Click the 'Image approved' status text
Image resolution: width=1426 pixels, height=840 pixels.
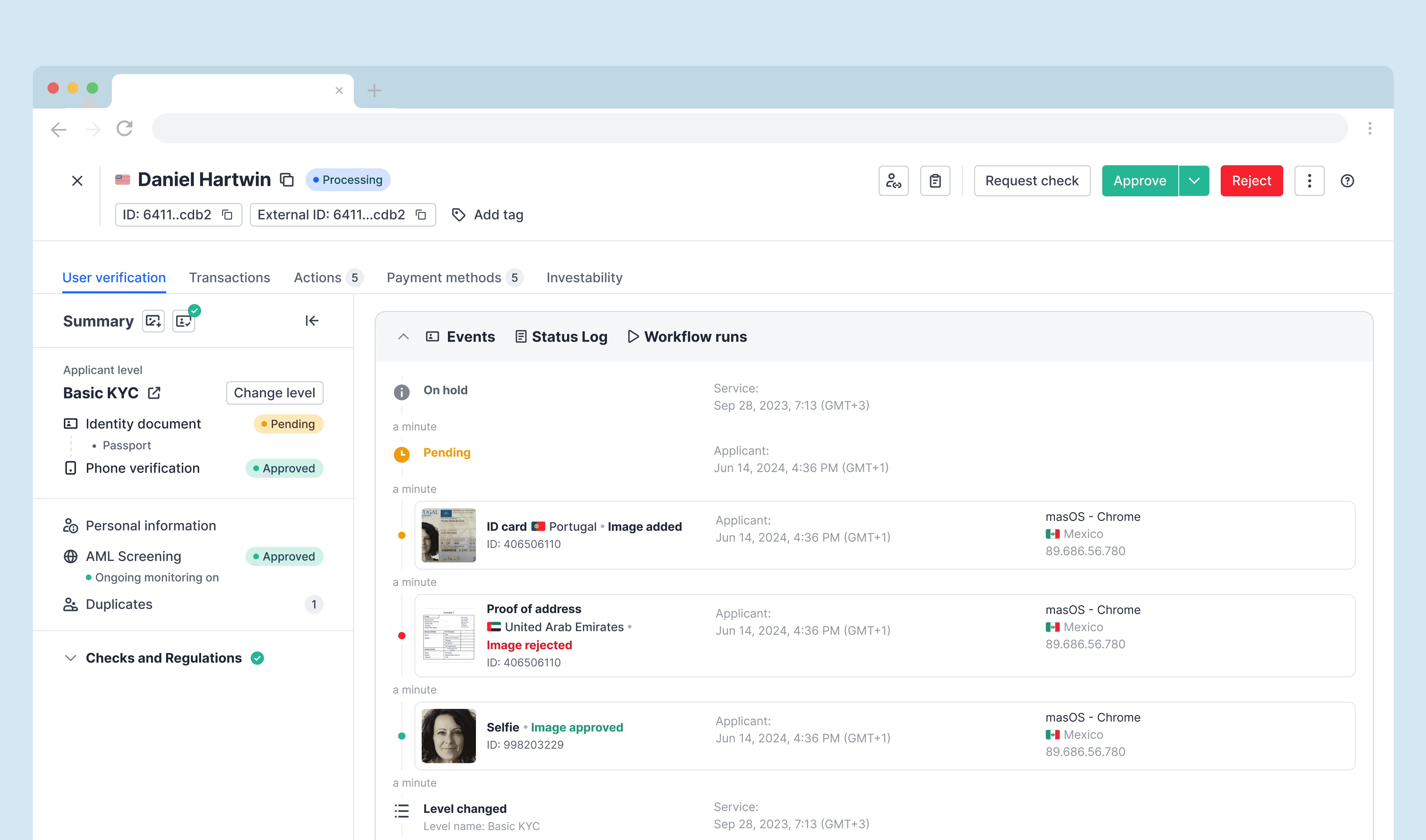[x=577, y=727]
